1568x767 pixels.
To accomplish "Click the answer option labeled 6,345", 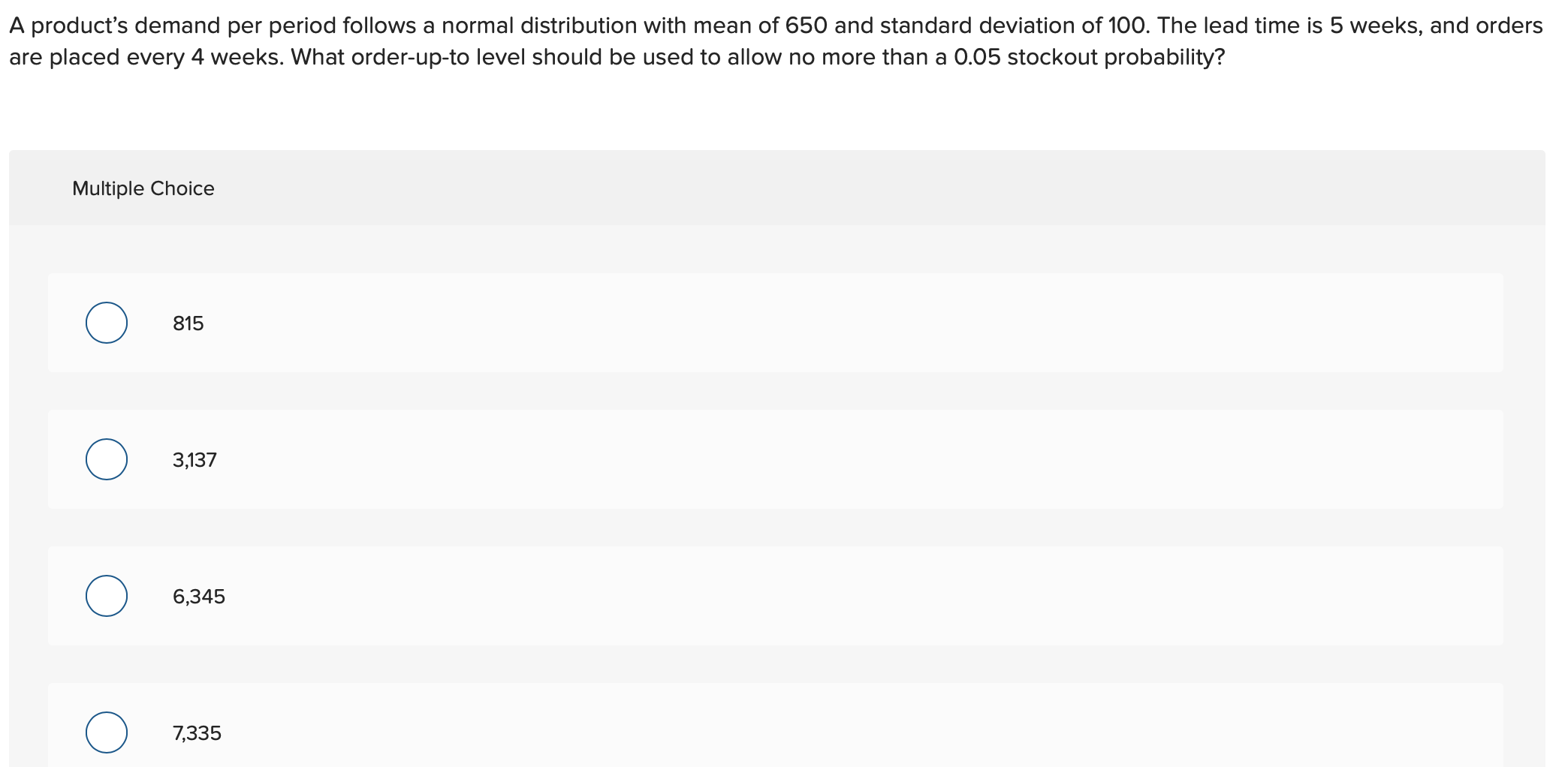I will 198,597.
